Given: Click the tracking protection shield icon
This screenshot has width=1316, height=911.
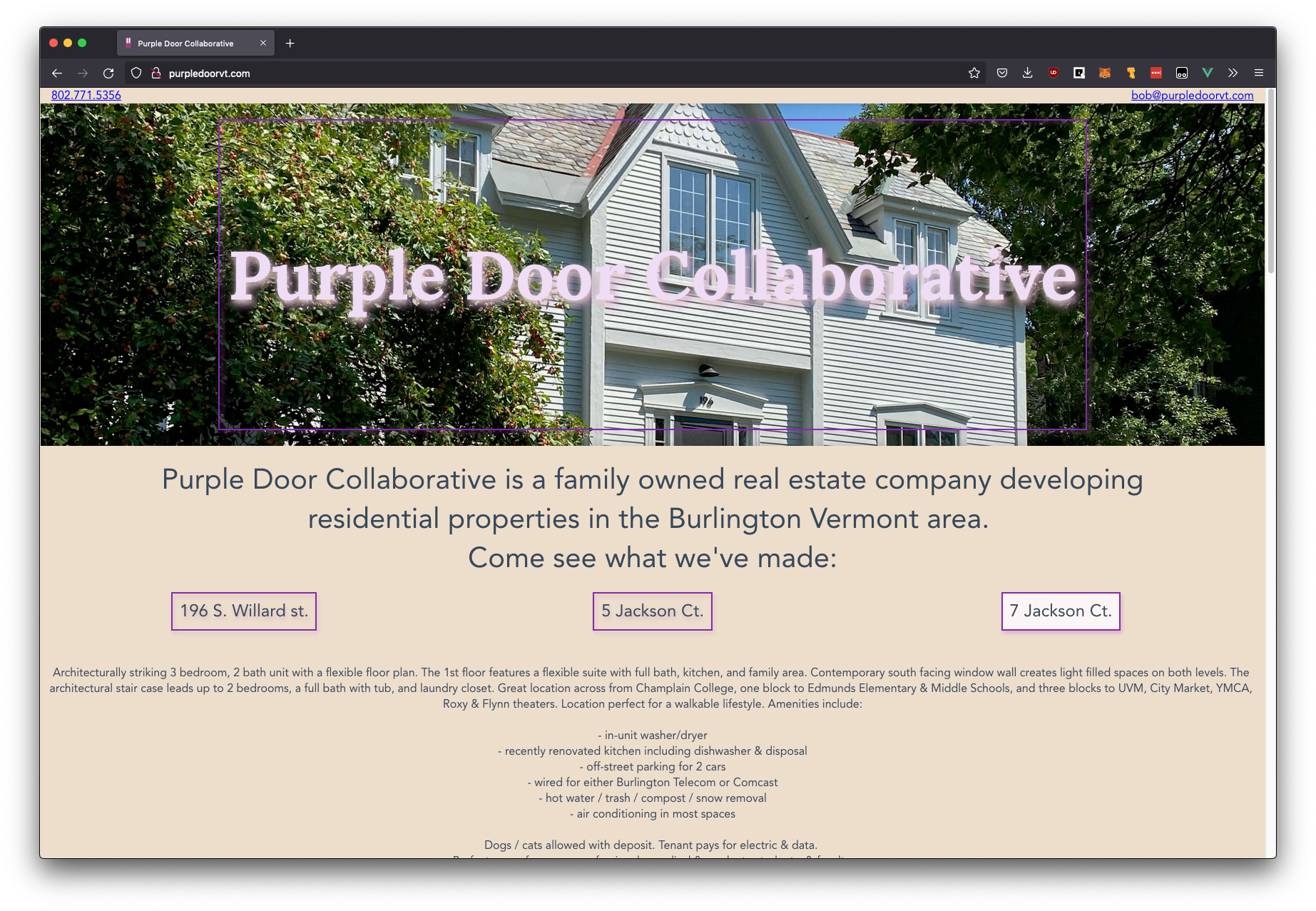Looking at the screenshot, I should [x=136, y=73].
